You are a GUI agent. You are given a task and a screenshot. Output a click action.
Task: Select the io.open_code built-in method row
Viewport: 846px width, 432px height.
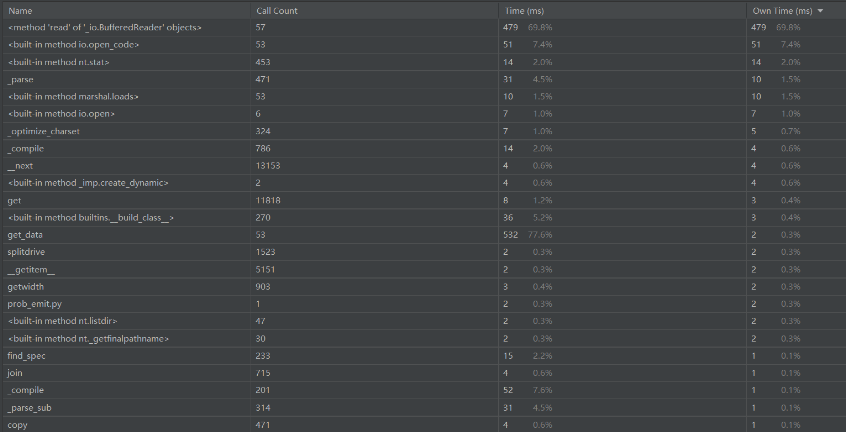[x=423, y=44]
